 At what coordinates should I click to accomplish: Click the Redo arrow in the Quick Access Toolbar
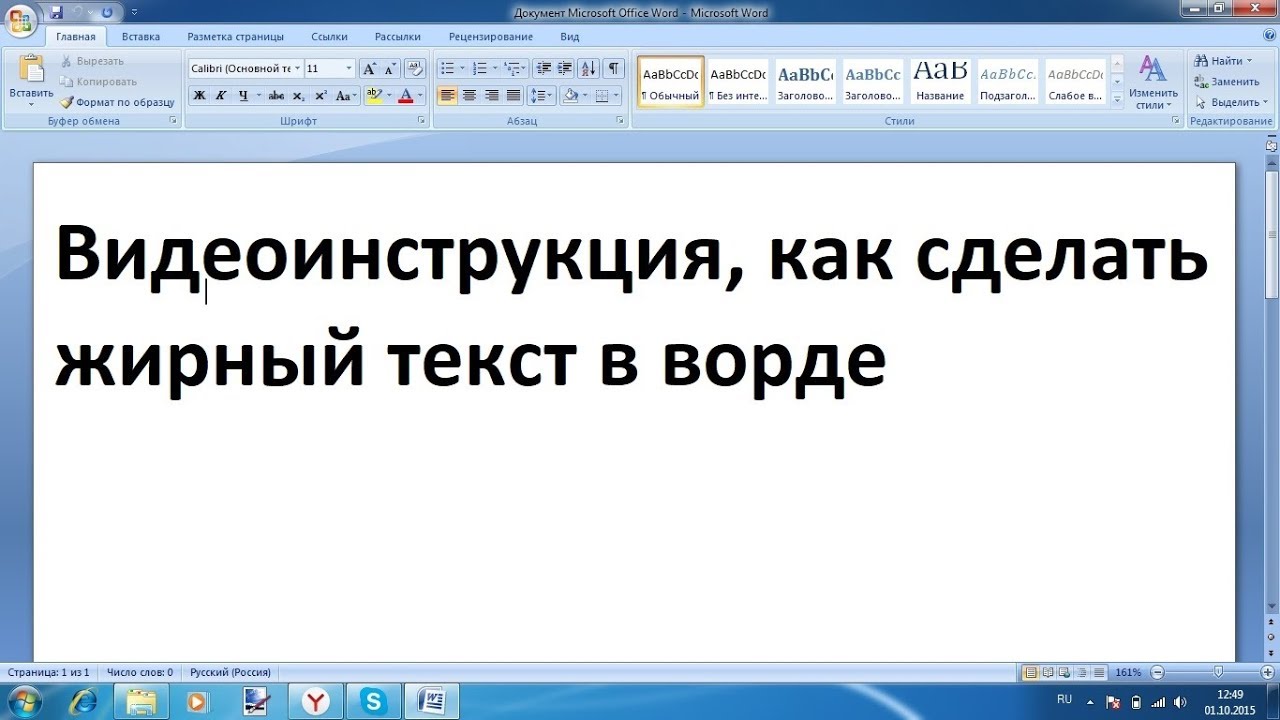coord(105,12)
